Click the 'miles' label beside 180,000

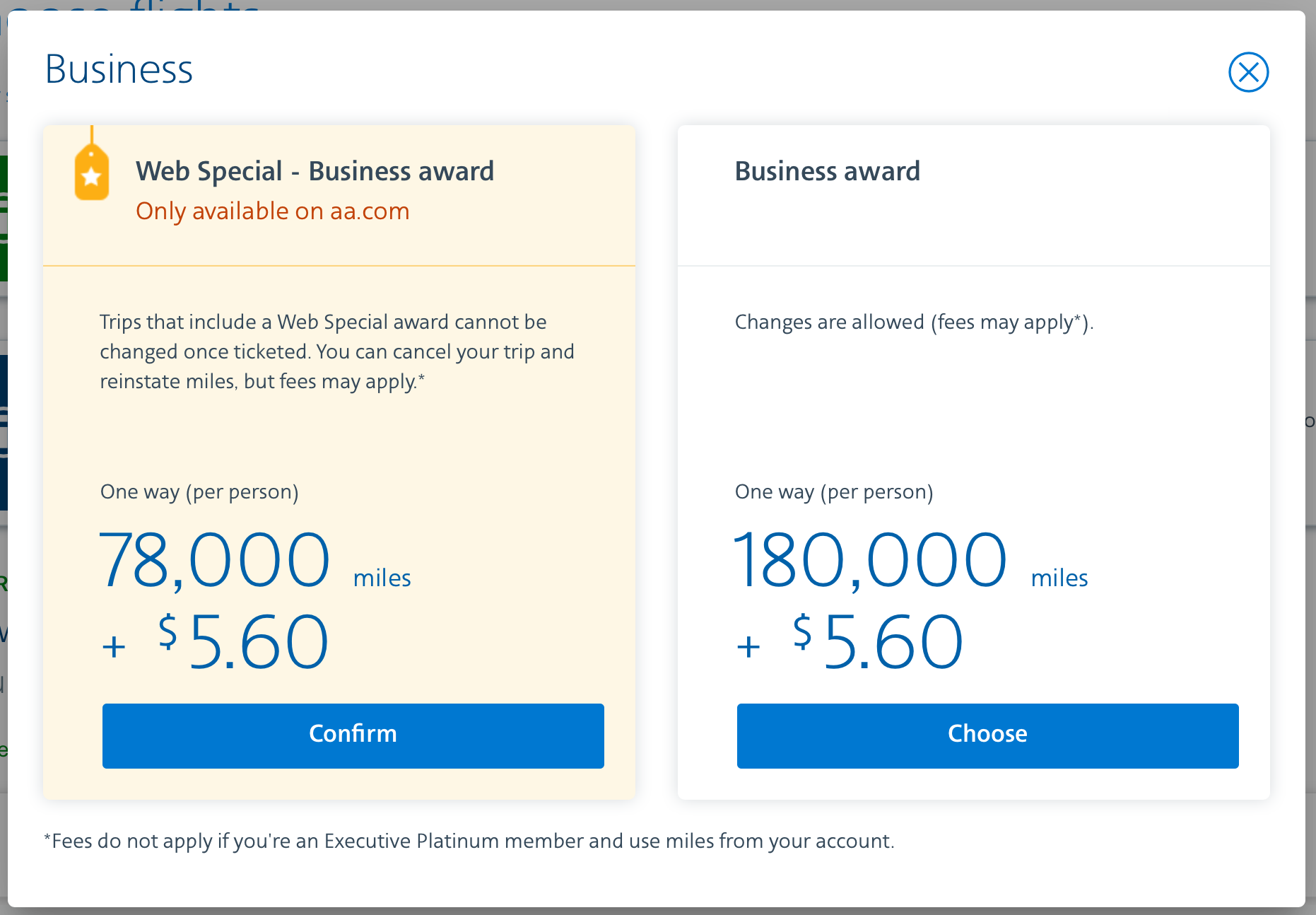[1059, 578]
